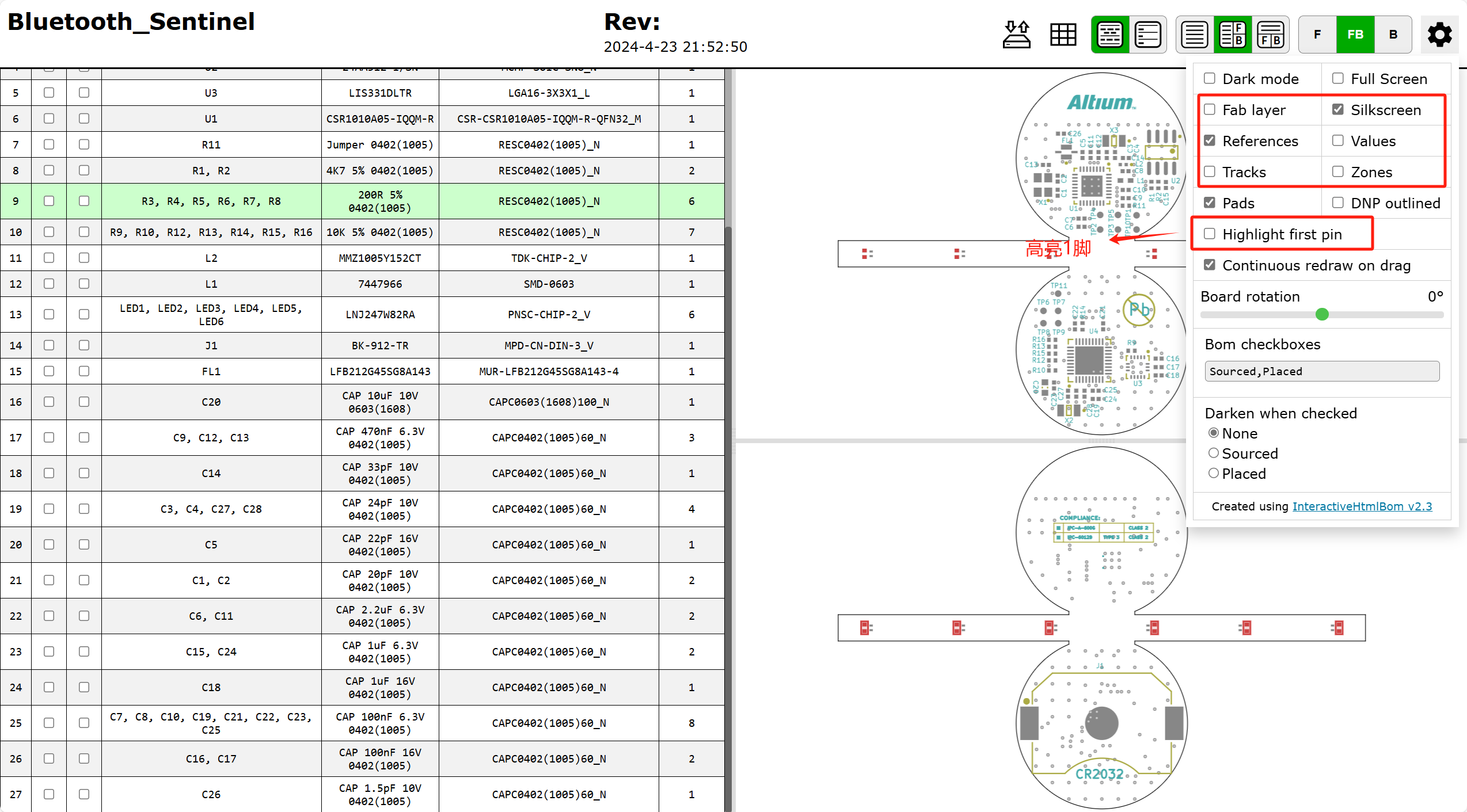
Task: Click the Bom checkboxes text field
Action: point(1321,371)
